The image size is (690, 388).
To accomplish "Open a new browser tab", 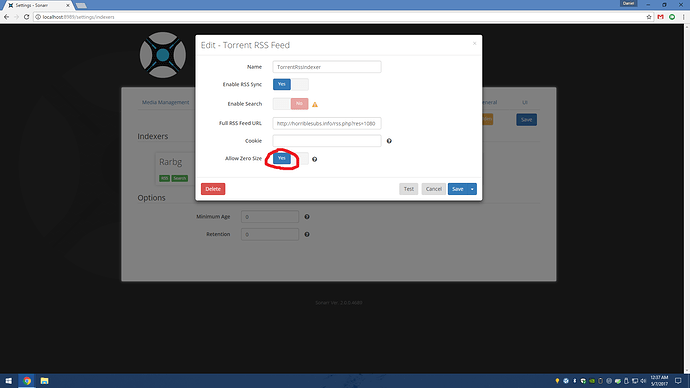I will point(81,5).
